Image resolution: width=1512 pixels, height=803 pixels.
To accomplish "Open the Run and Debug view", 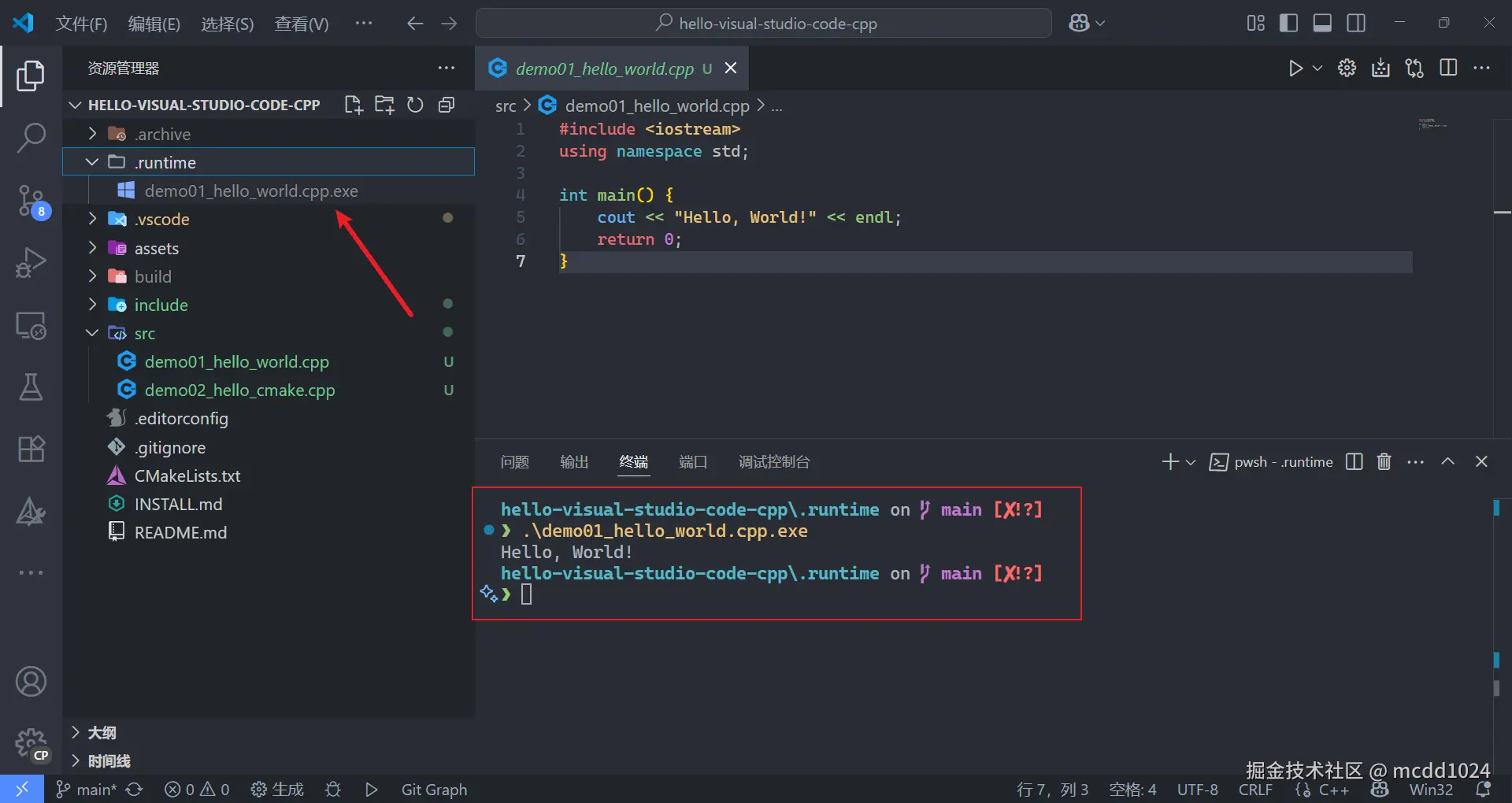I will coord(31,262).
